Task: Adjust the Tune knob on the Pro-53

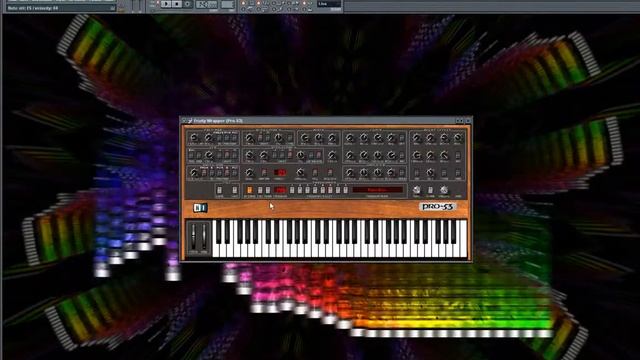Action: tap(417, 190)
